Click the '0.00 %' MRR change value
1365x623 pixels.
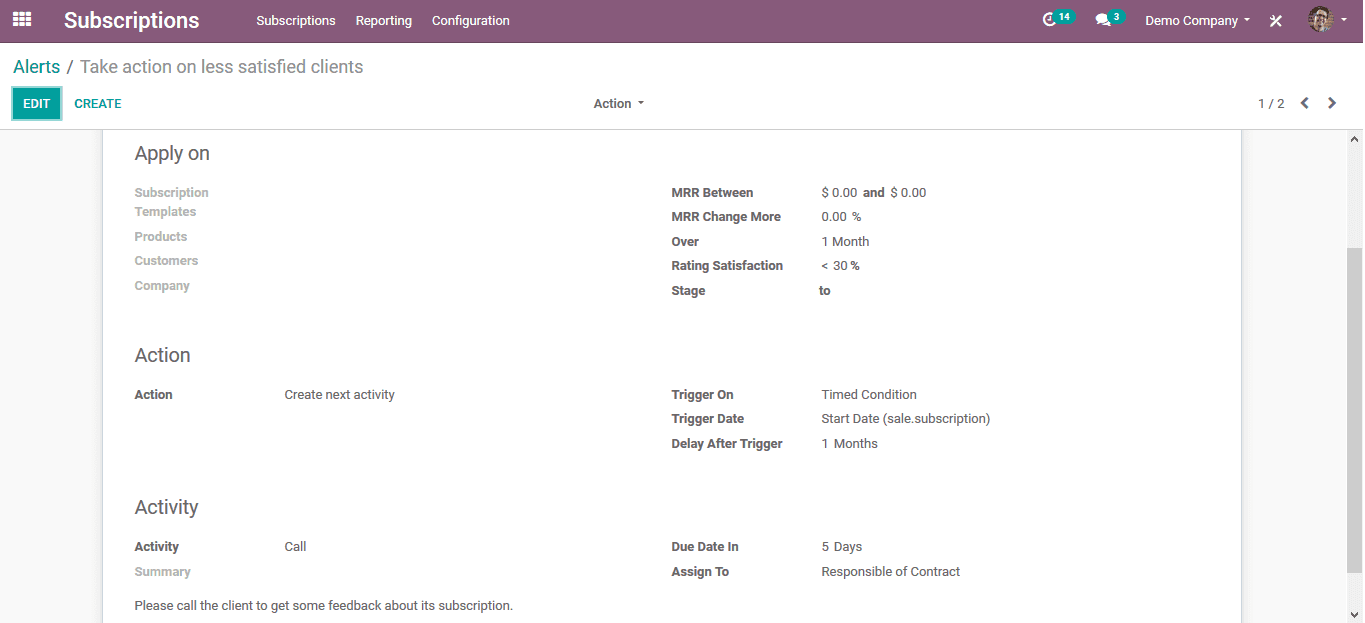(841, 217)
